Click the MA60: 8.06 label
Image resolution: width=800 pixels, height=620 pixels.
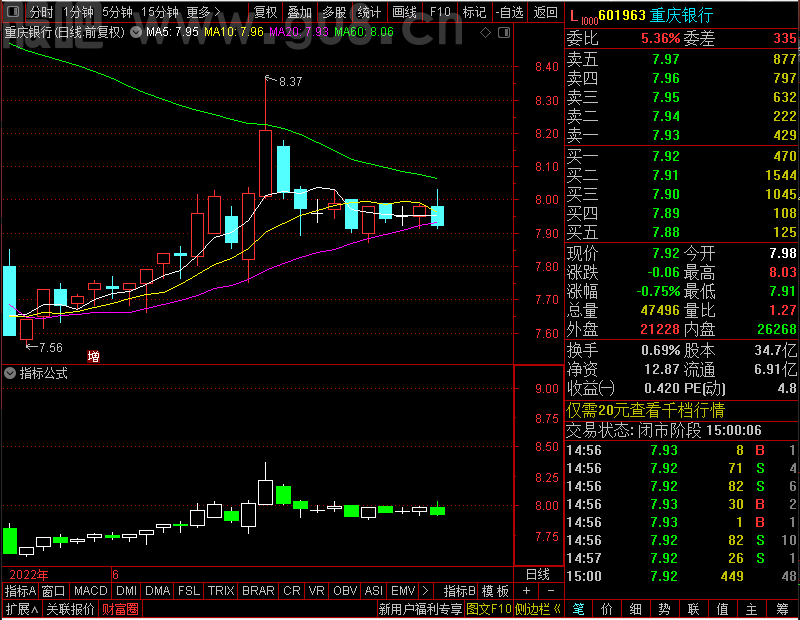364,32
